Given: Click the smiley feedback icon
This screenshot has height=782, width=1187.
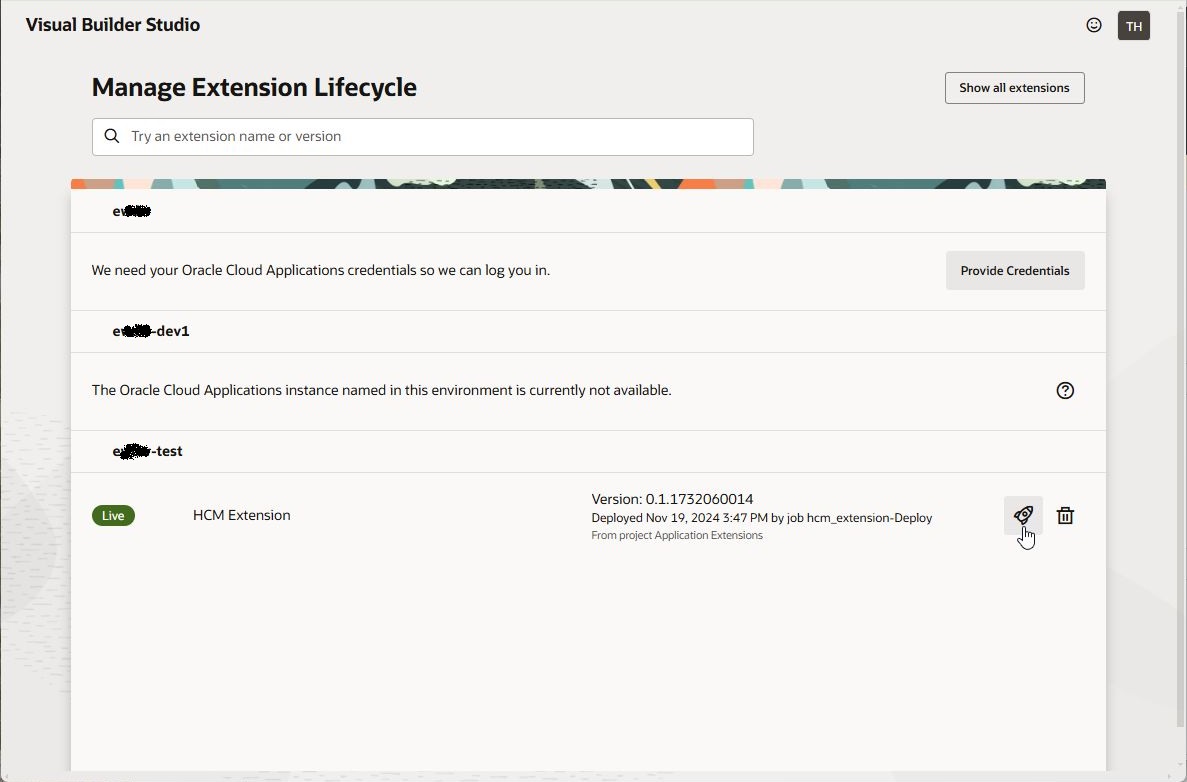Looking at the screenshot, I should click(1094, 25).
